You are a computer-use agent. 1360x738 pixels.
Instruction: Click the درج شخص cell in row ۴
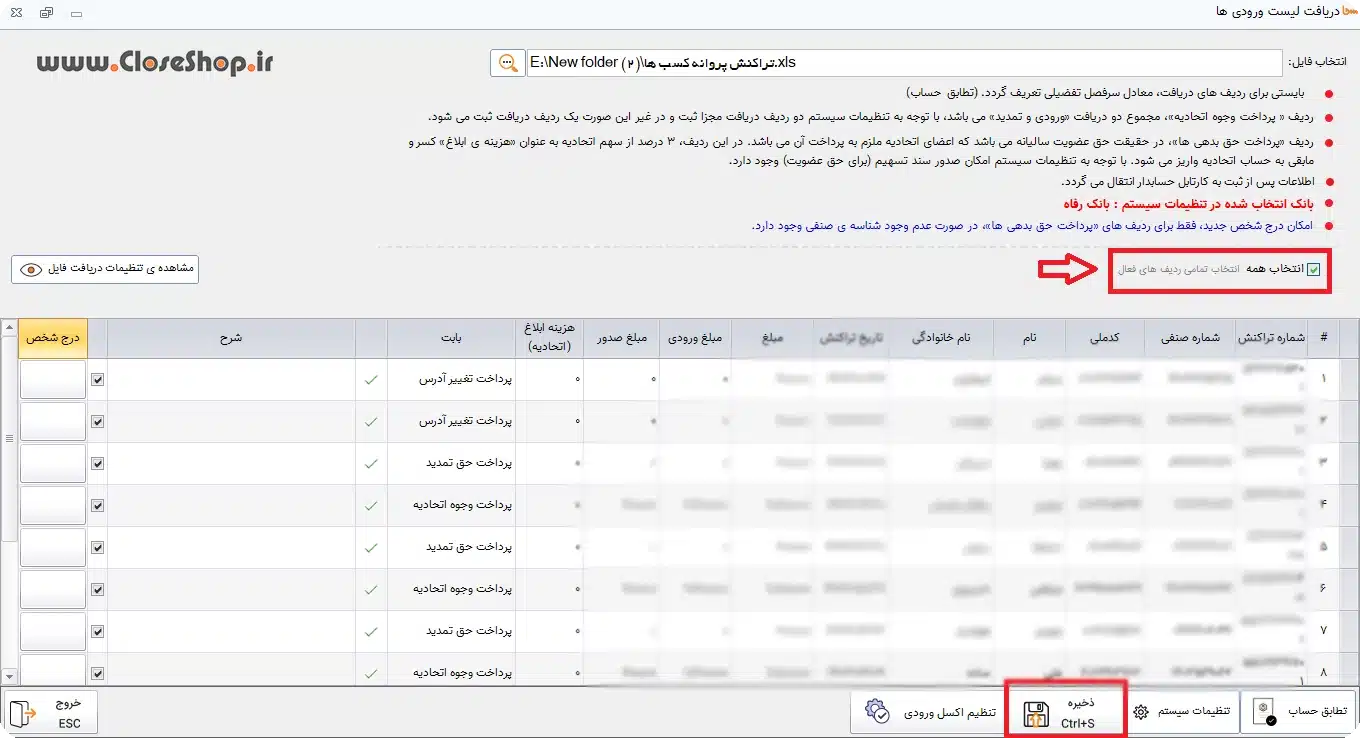tap(53, 506)
